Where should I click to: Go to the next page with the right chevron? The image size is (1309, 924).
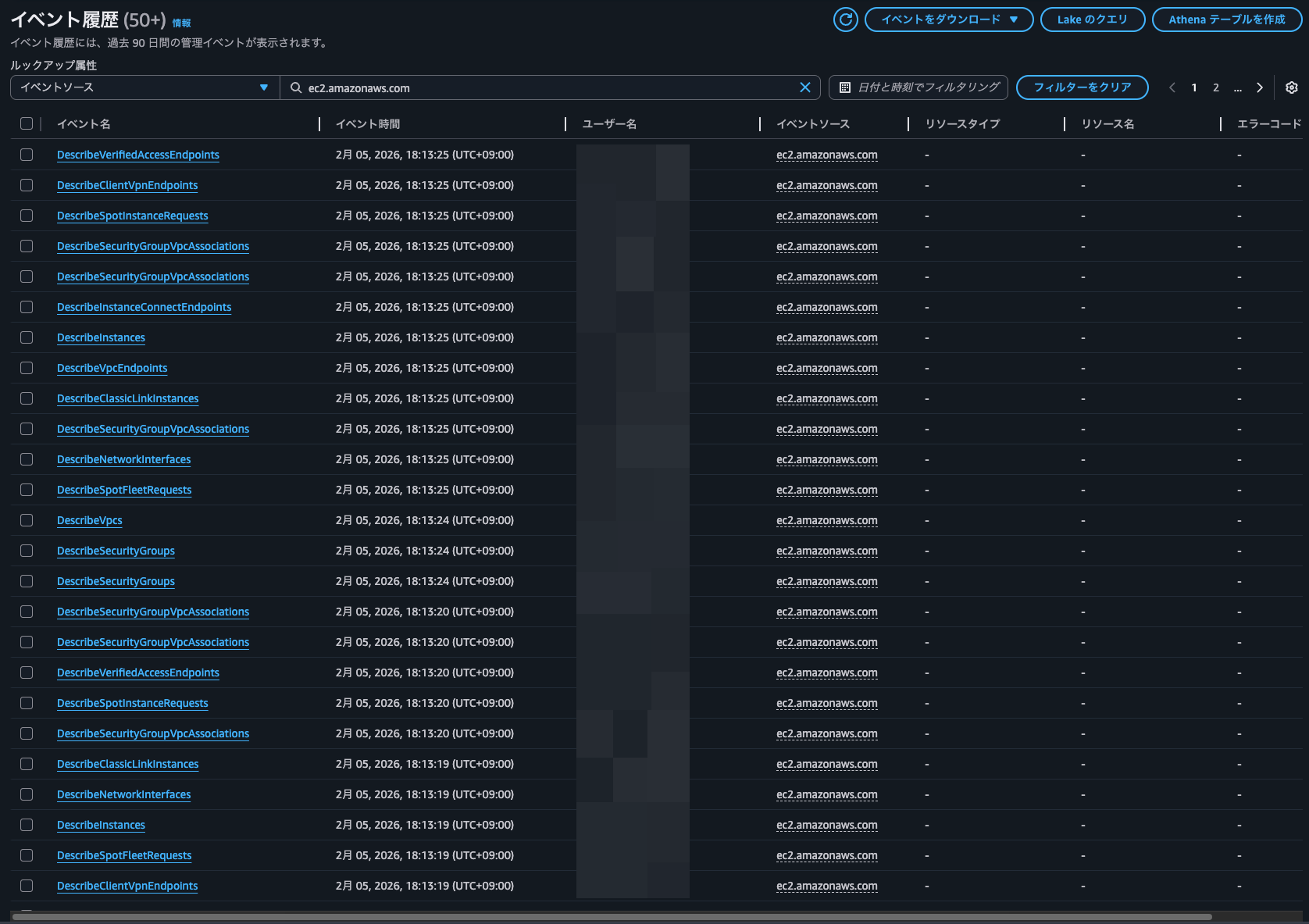pos(1259,87)
